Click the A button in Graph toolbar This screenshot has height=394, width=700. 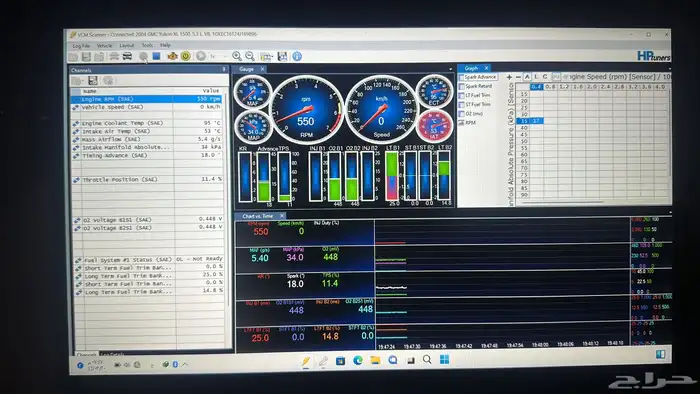tap(527, 77)
